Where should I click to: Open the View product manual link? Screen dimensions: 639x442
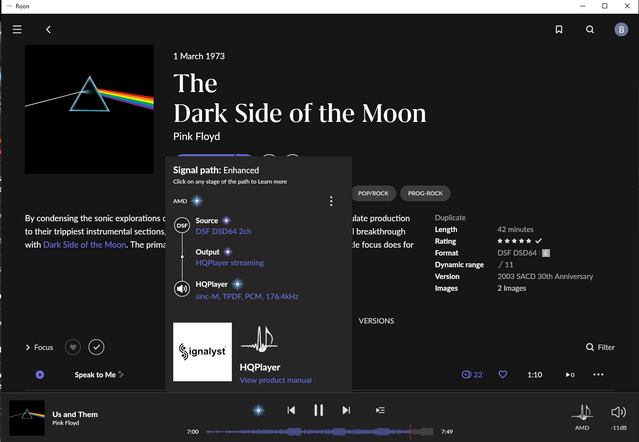tap(275, 381)
